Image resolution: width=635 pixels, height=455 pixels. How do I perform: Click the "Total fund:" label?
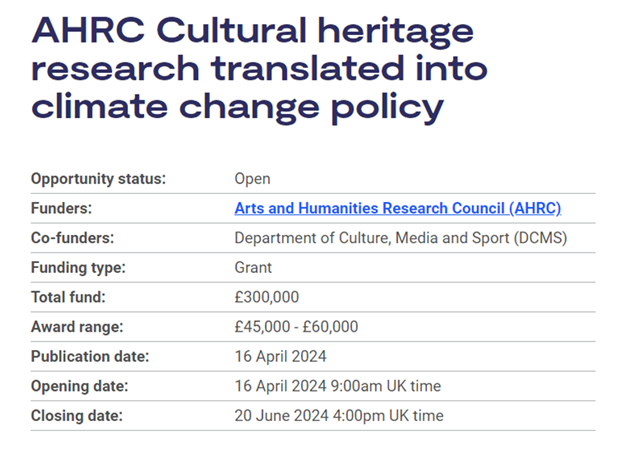pyautogui.click(x=68, y=297)
